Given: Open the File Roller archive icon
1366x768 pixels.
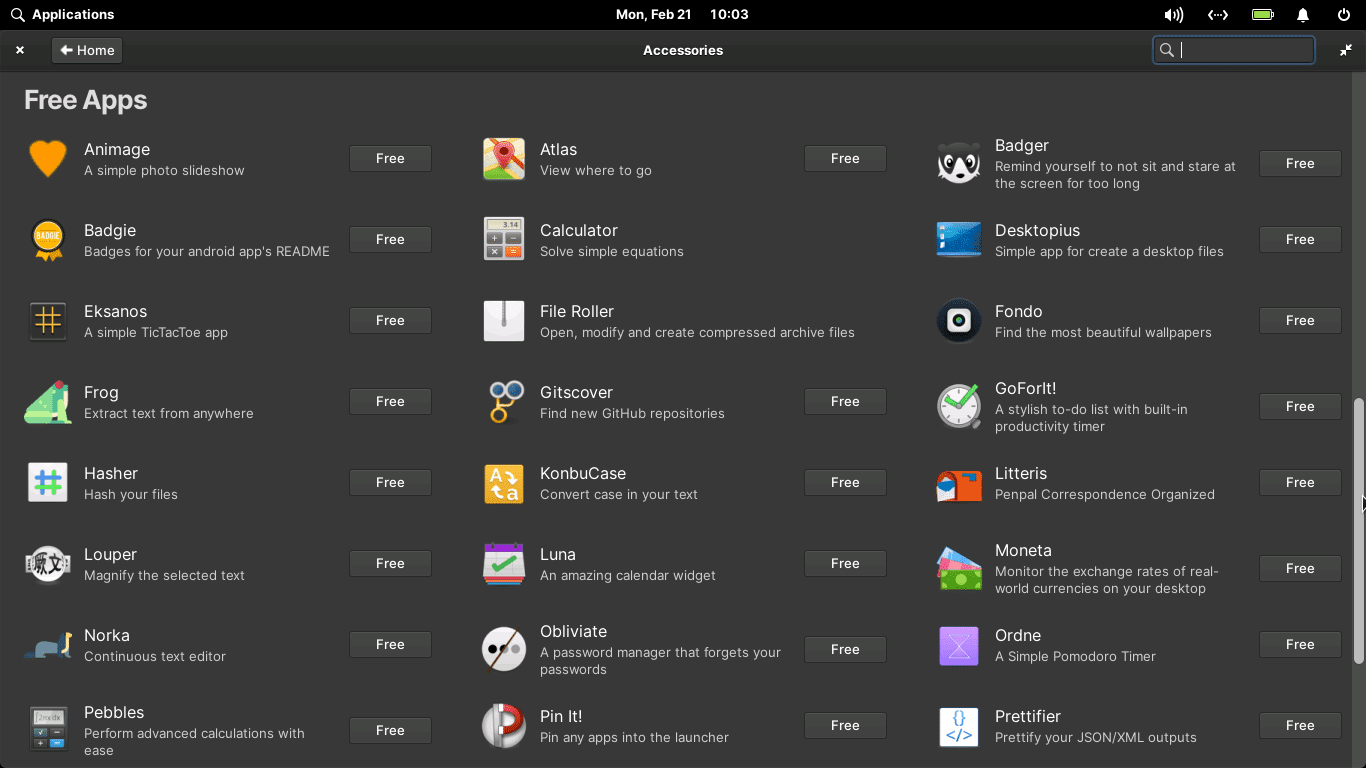Looking at the screenshot, I should pyautogui.click(x=503, y=320).
